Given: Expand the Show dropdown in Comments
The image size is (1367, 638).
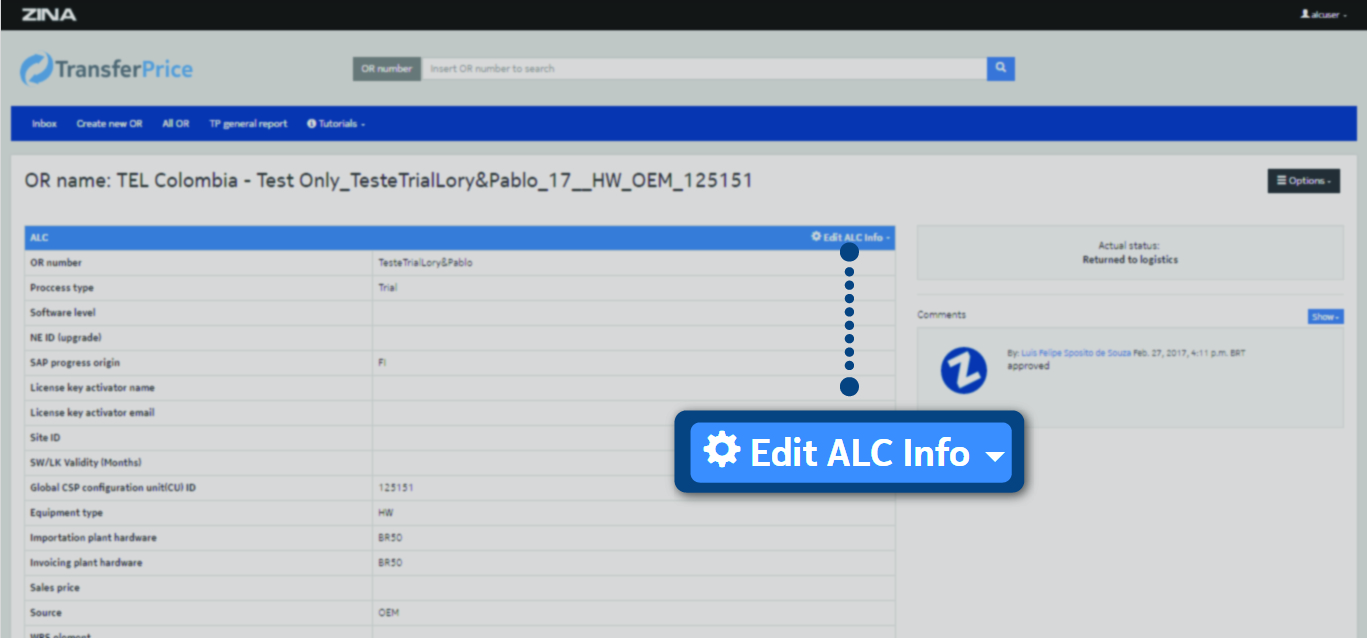Looking at the screenshot, I should point(1325,316).
